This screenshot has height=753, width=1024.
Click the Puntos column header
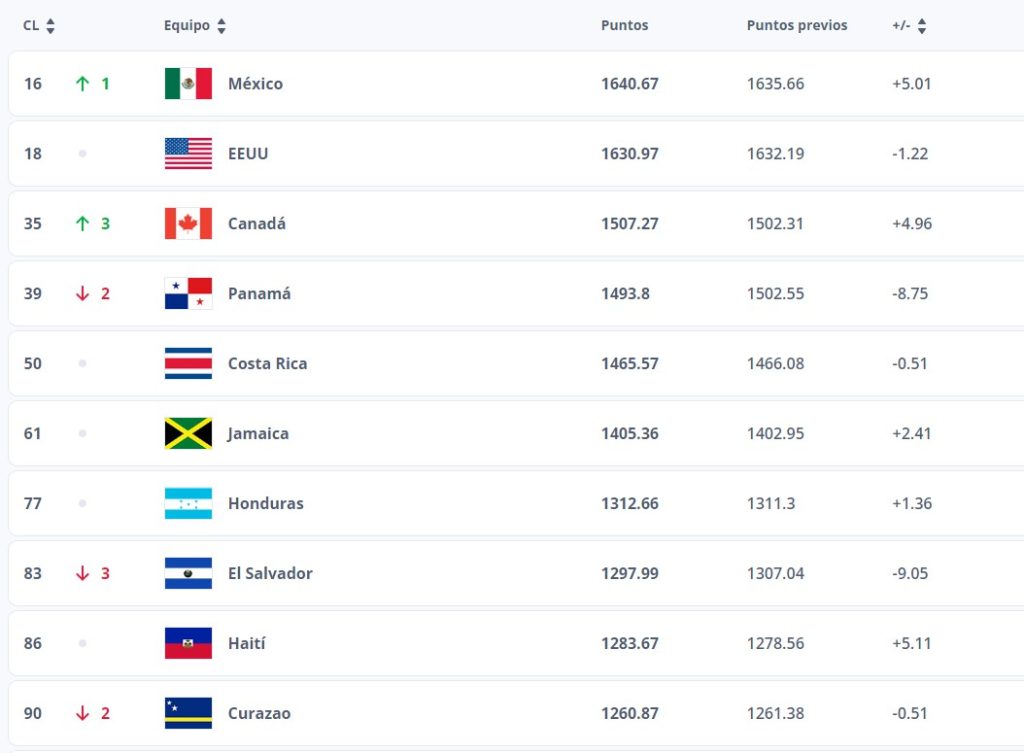624,25
